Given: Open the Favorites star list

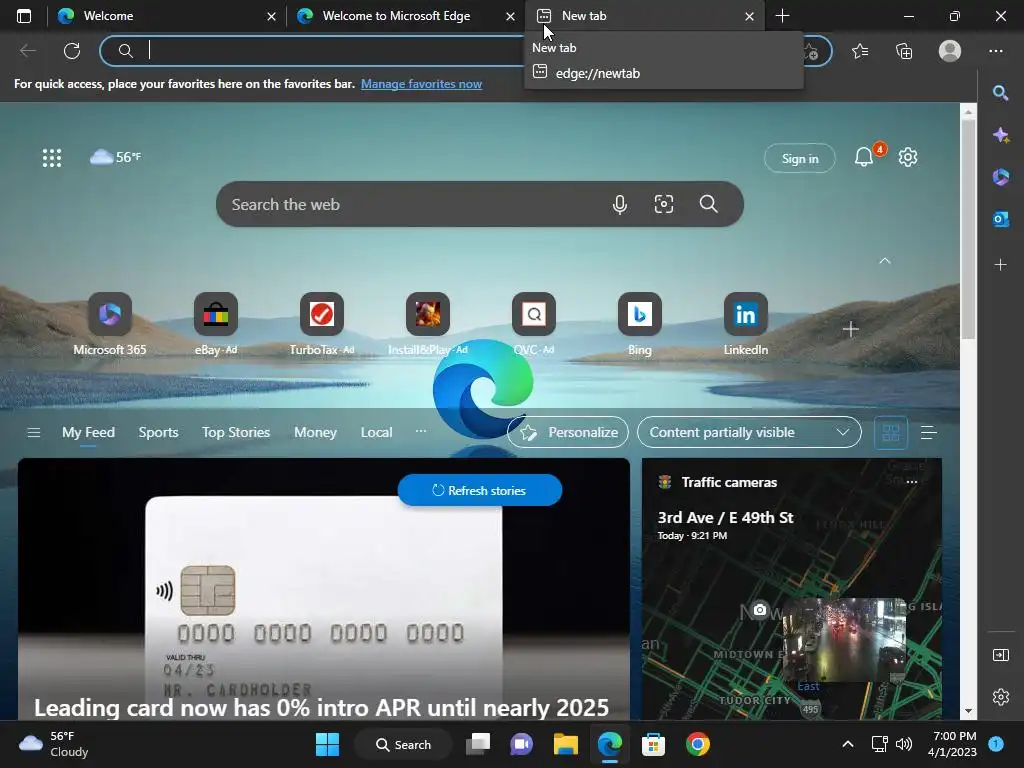Looking at the screenshot, I should pos(860,51).
